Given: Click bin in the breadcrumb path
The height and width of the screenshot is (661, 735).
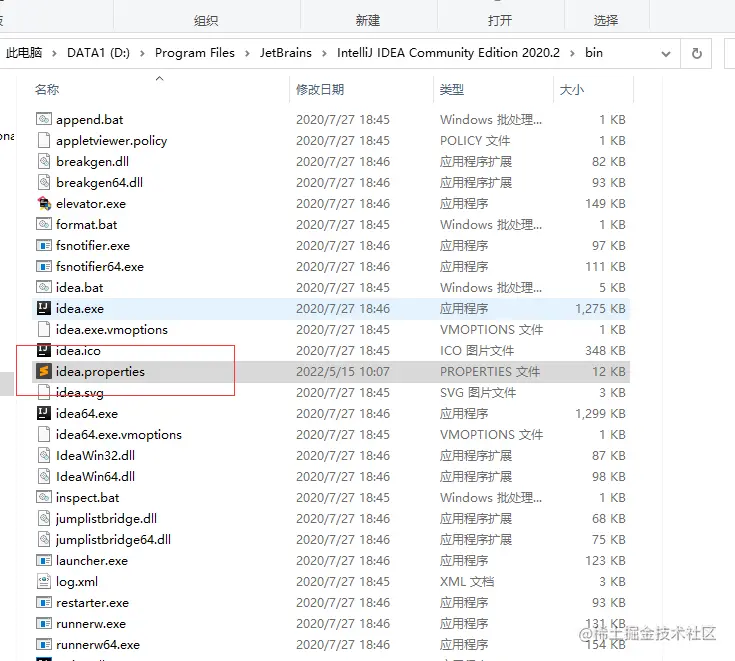Looking at the screenshot, I should click(x=593, y=53).
